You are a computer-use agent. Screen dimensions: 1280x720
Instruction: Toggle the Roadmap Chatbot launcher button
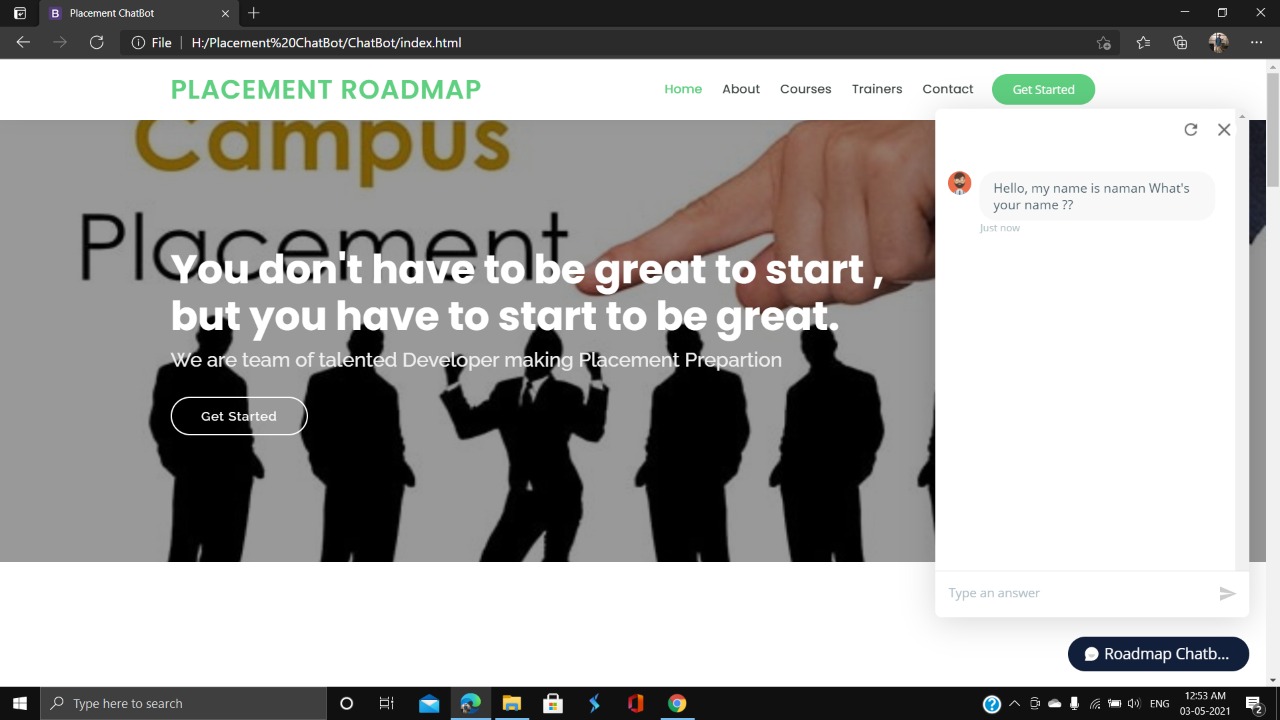tap(1158, 654)
